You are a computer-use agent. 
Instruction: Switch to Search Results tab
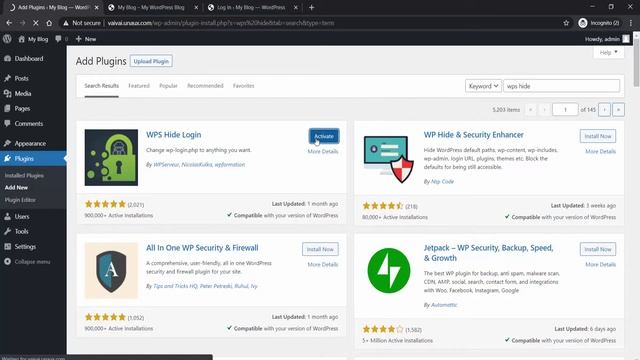(102, 86)
